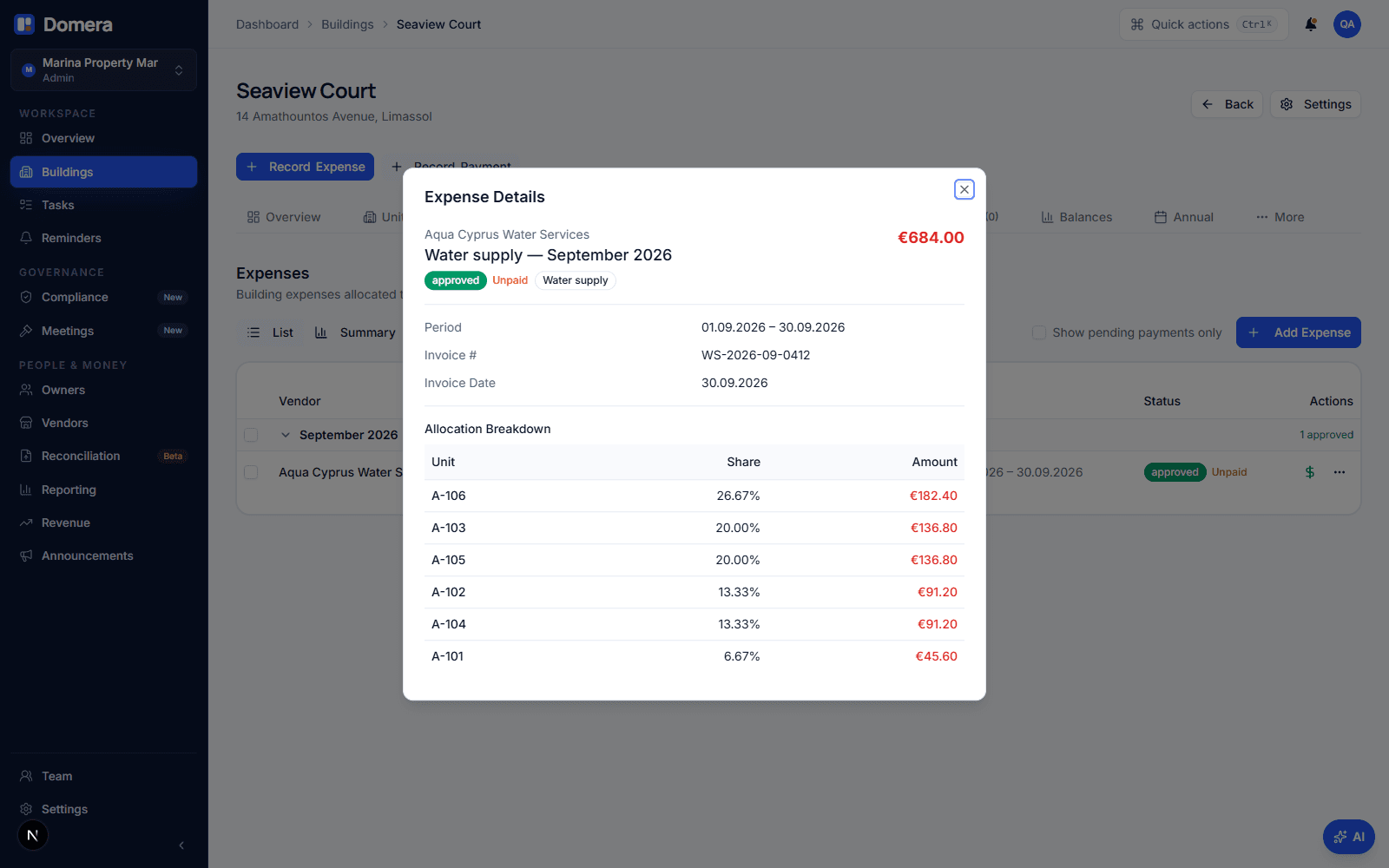This screenshot has width=1389, height=868.
Task: Click the Water supply category tag
Action: point(576,280)
